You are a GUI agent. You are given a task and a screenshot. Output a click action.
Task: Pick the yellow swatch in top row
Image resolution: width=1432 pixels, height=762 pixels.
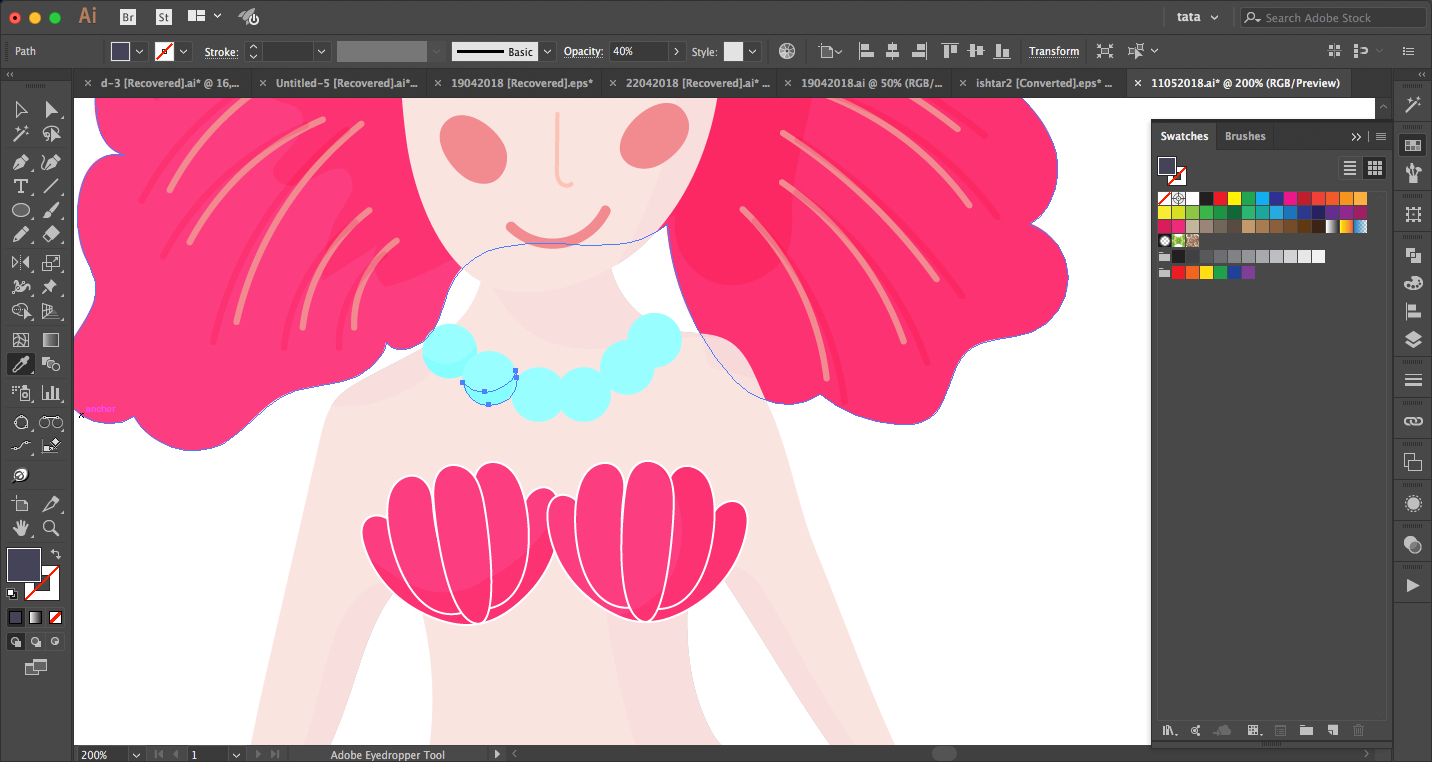(x=1234, y=198)
